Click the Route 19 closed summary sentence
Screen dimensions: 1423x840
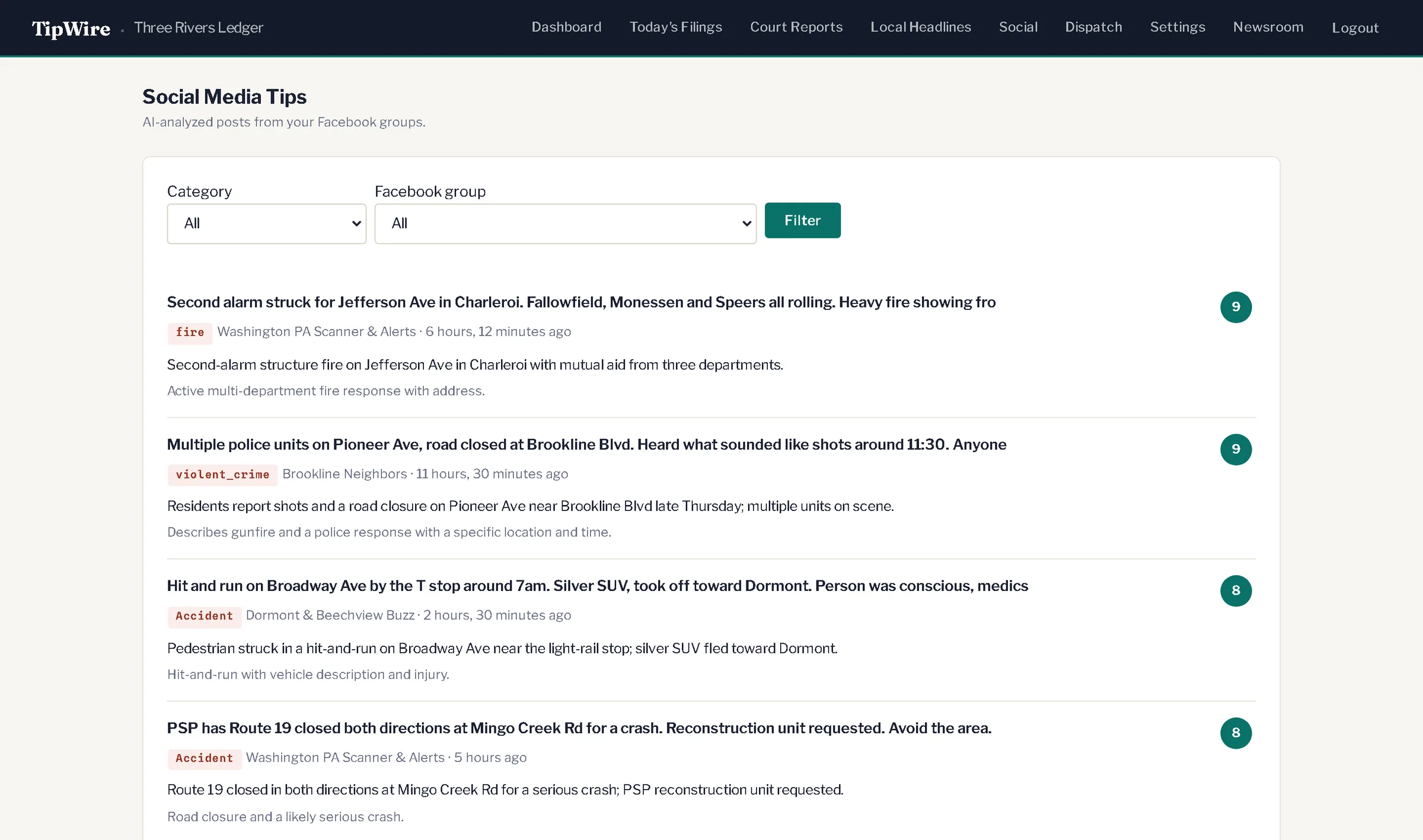tap(505, 790)
